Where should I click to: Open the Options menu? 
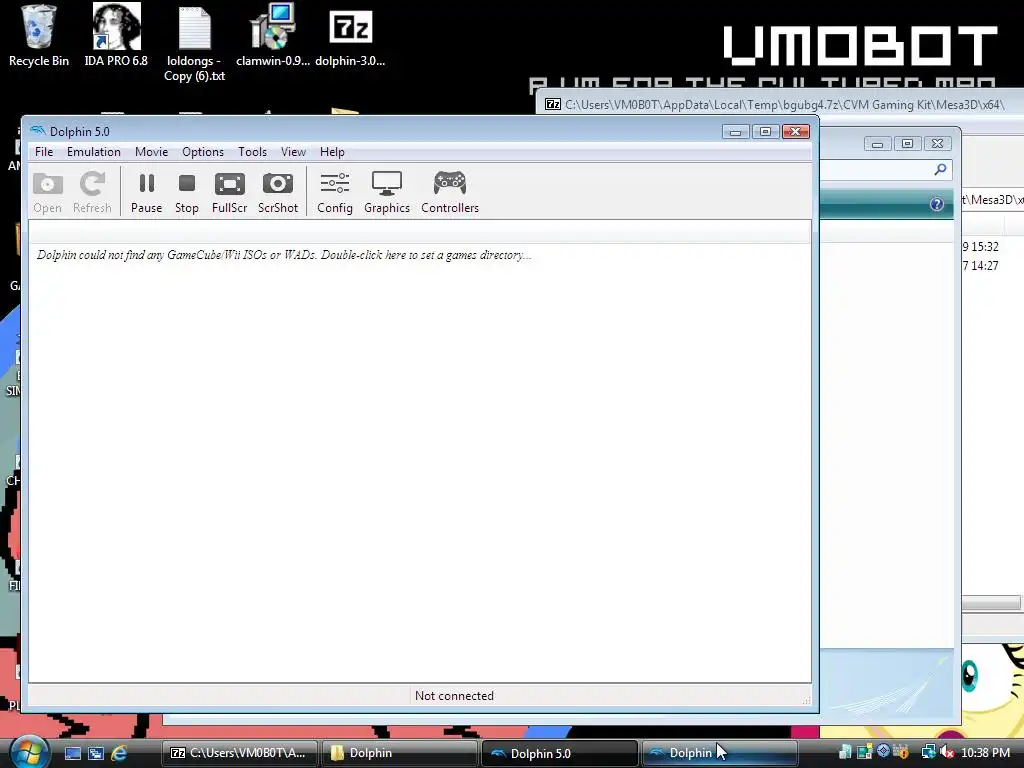pos(202,152)
